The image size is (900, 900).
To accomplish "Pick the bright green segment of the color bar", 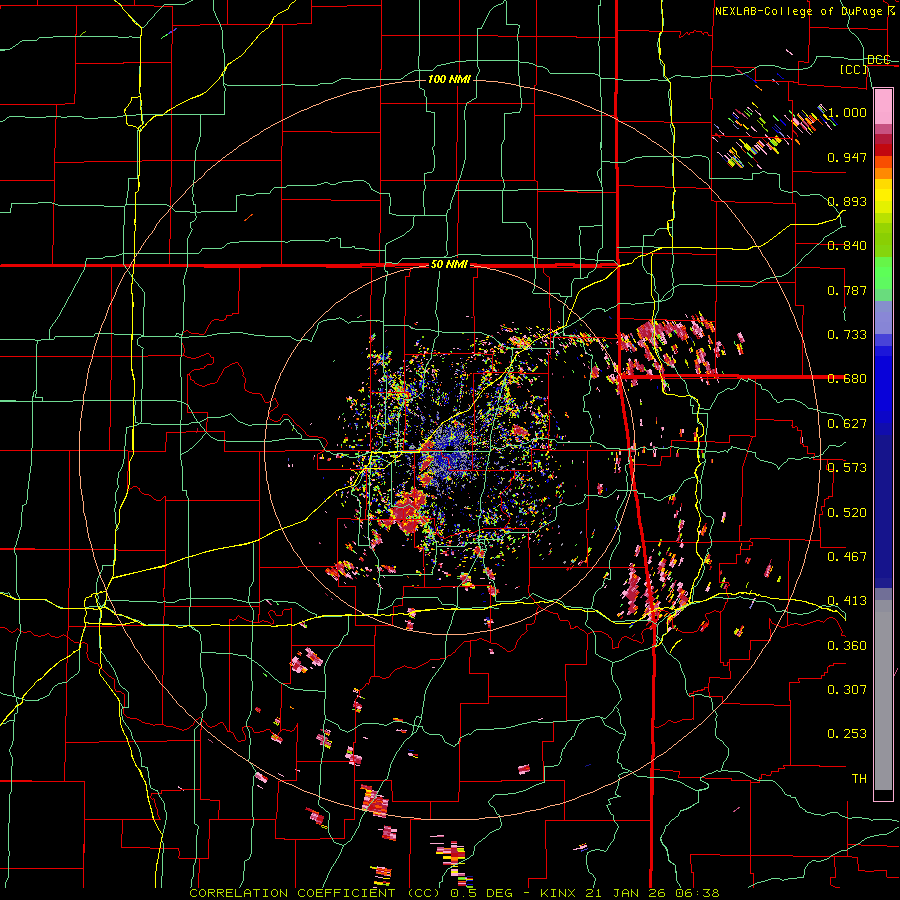I will click(x=883, y=273).
